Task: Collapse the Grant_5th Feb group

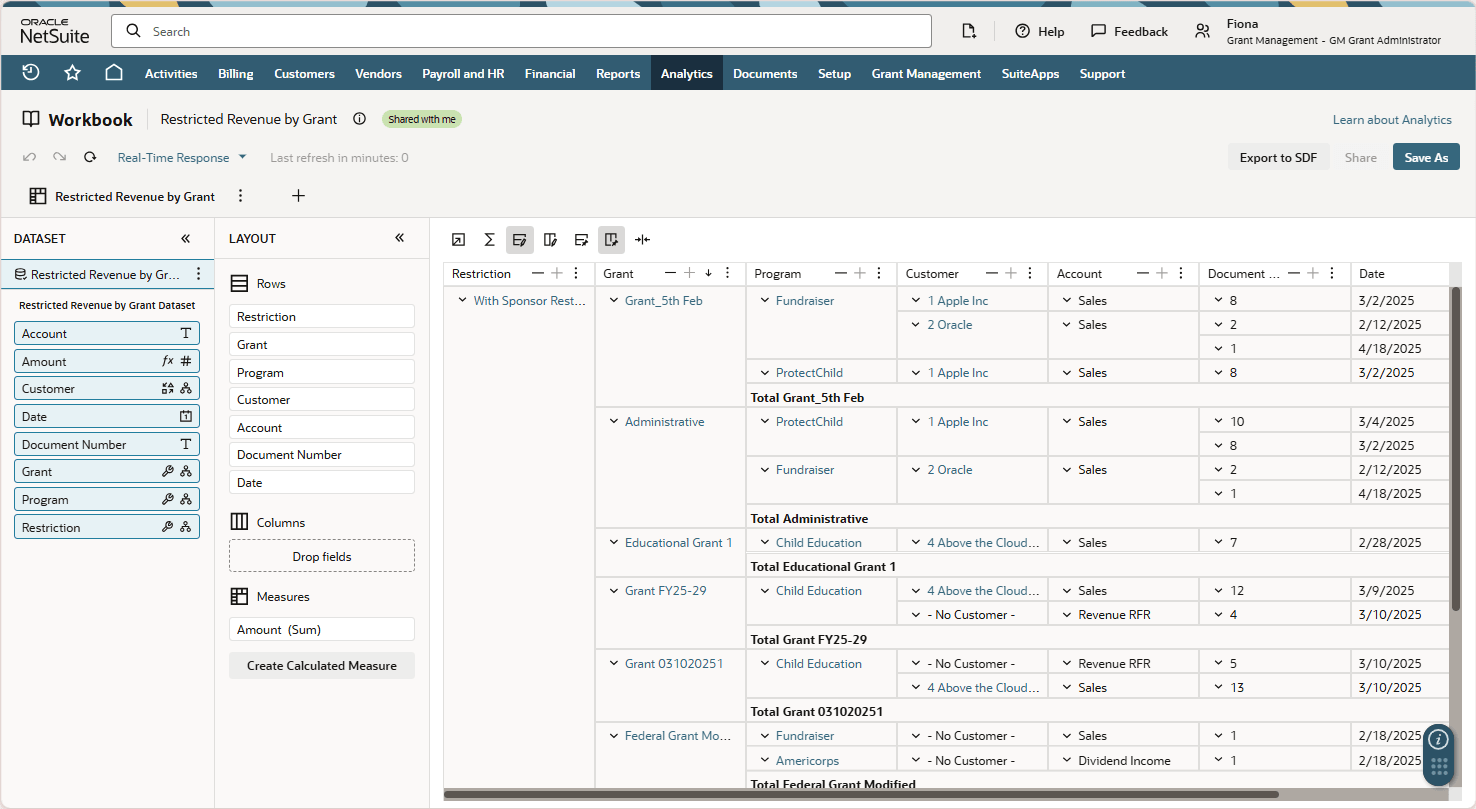Action: pyautogui.click(x=614, y=299)
